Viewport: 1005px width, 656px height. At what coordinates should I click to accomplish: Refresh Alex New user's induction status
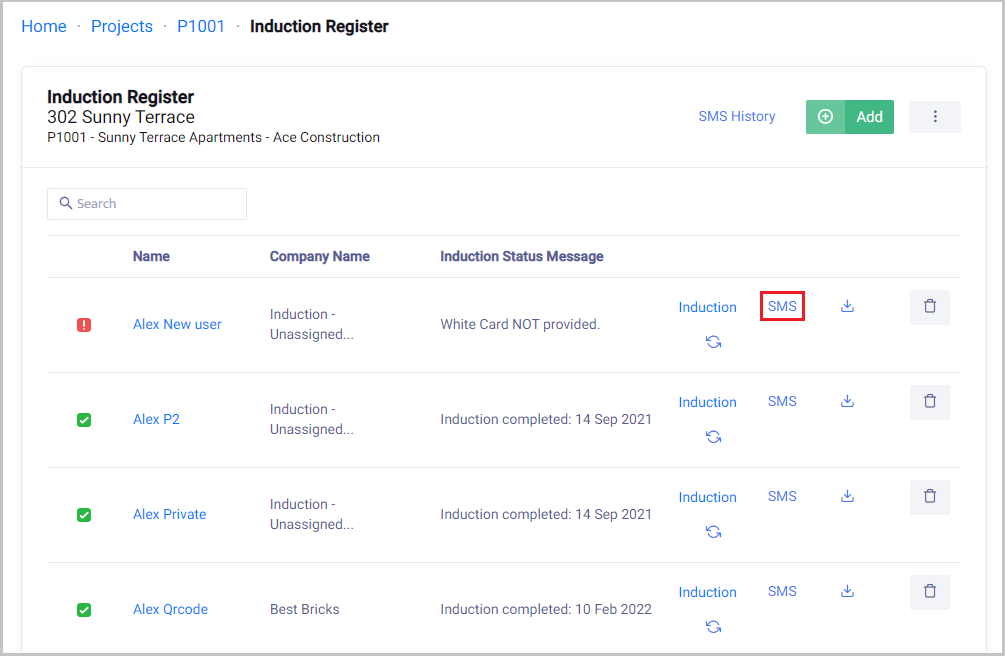click(x=713, y=342)
